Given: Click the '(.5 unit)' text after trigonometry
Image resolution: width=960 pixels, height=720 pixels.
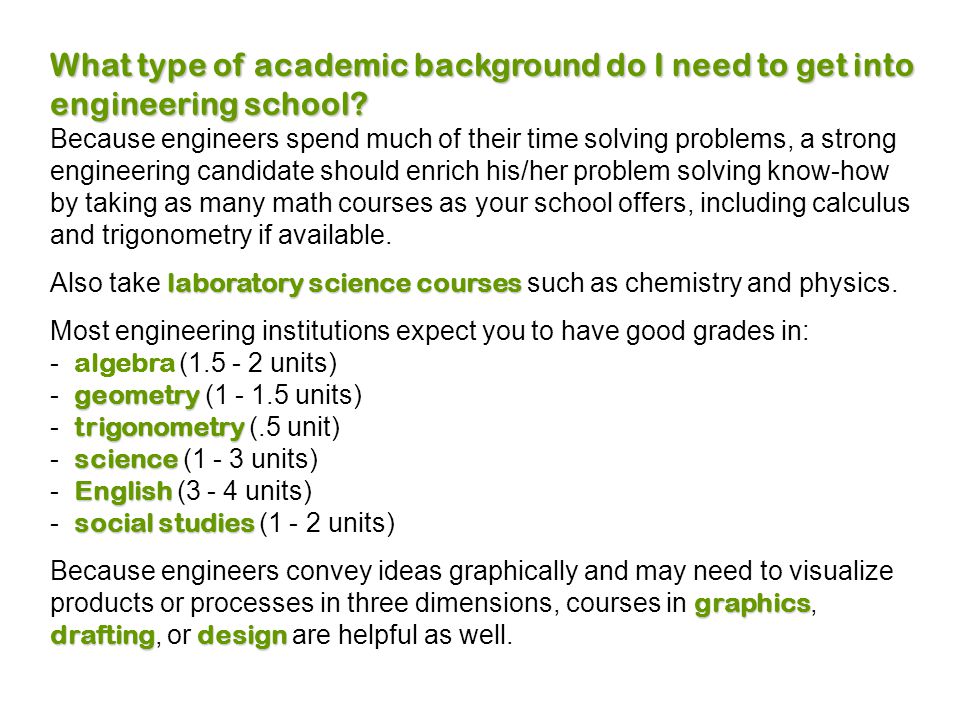Looking at the screenshot, I should [295, 427].
